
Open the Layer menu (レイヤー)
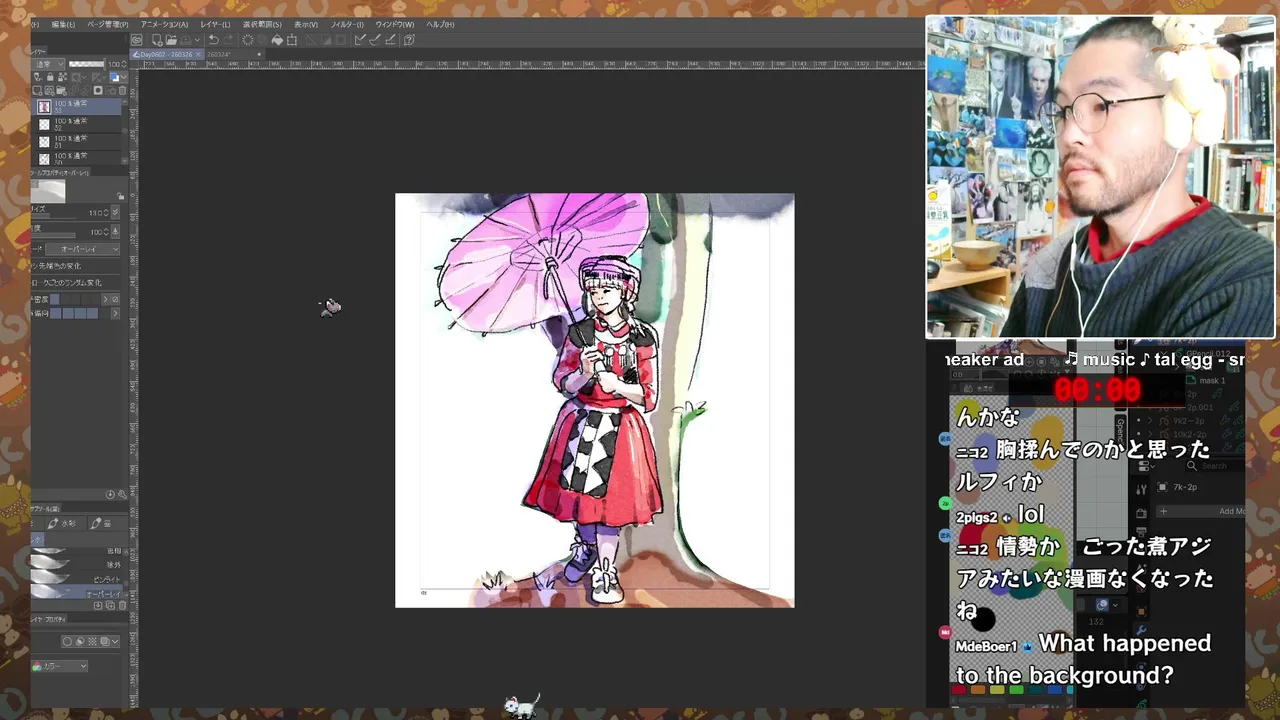(215, 25)
